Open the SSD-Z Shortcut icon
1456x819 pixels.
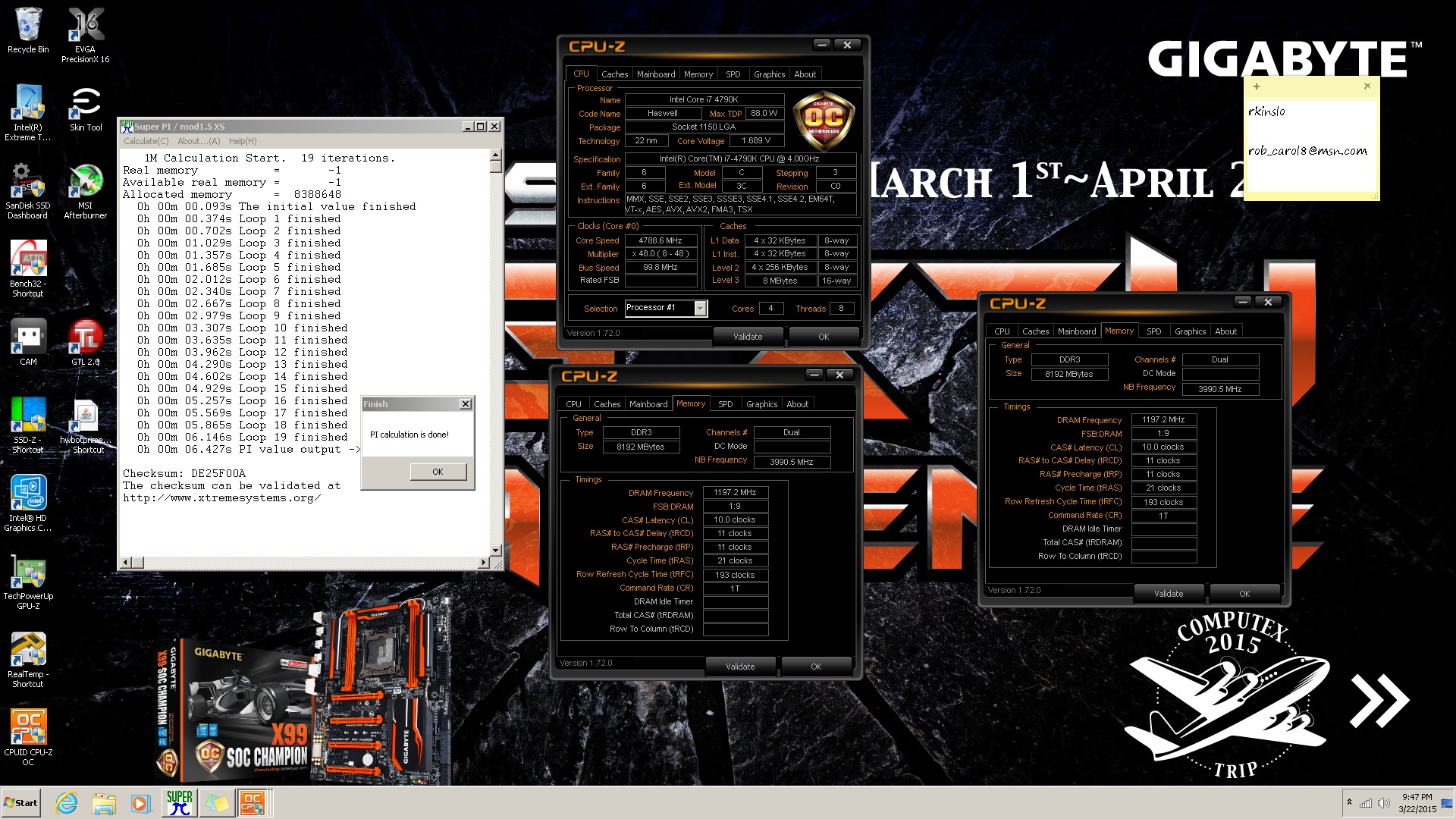click(28, 425)
